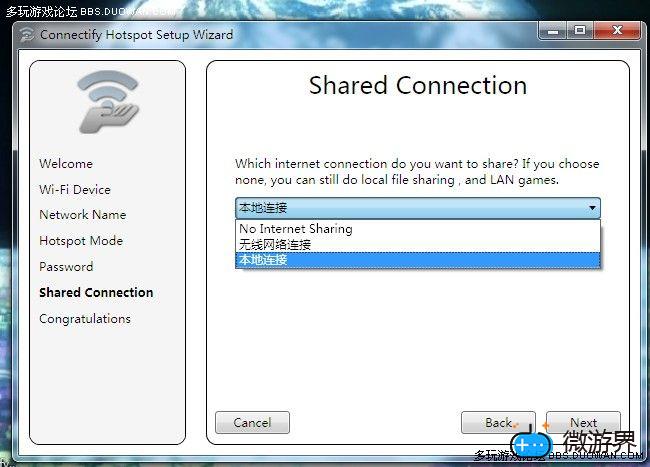
Task: Proceed with the Next button
Action: (583, 423)
